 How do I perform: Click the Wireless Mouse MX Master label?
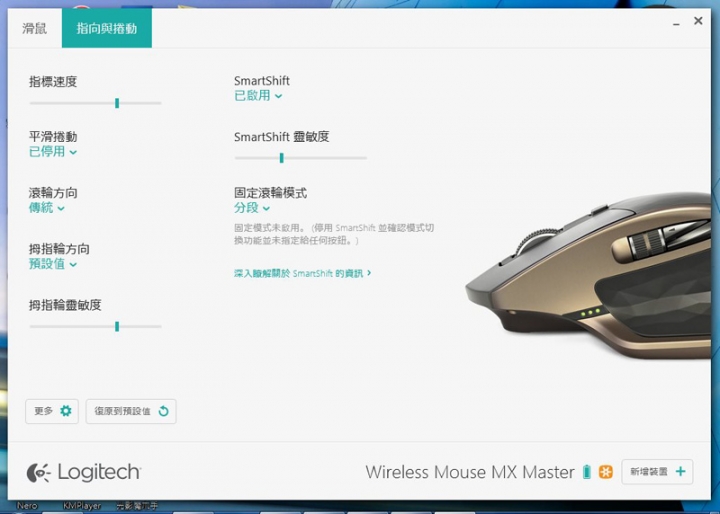(470, 472)
